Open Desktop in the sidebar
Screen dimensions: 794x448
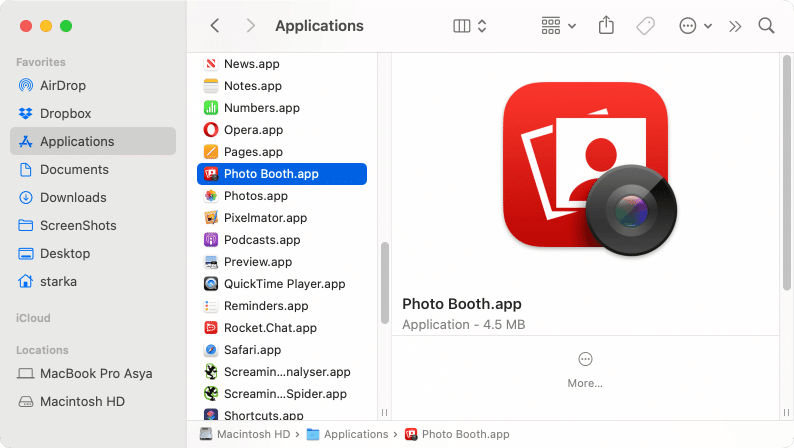(x=93, y=254)
